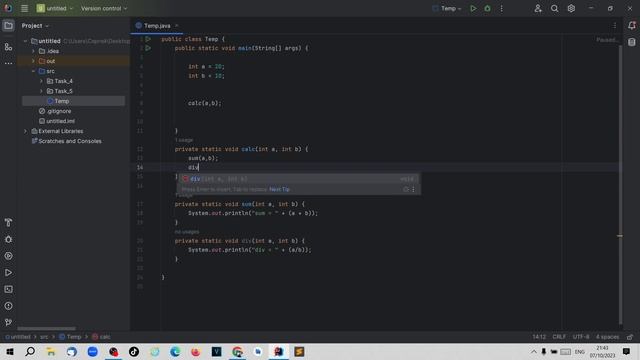
Task: Change UTF-8 file encoding
Action: point(581,337)
